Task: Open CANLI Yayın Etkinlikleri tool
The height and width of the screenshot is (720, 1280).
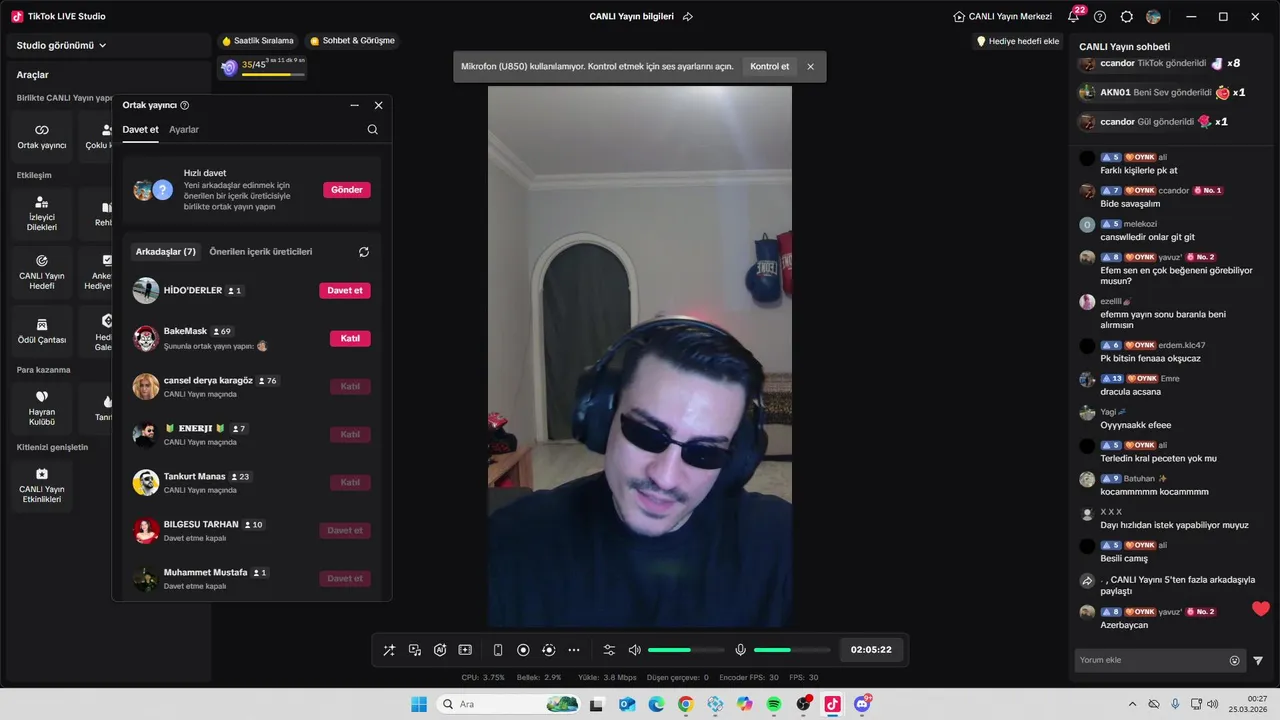Action: point(42,486)
